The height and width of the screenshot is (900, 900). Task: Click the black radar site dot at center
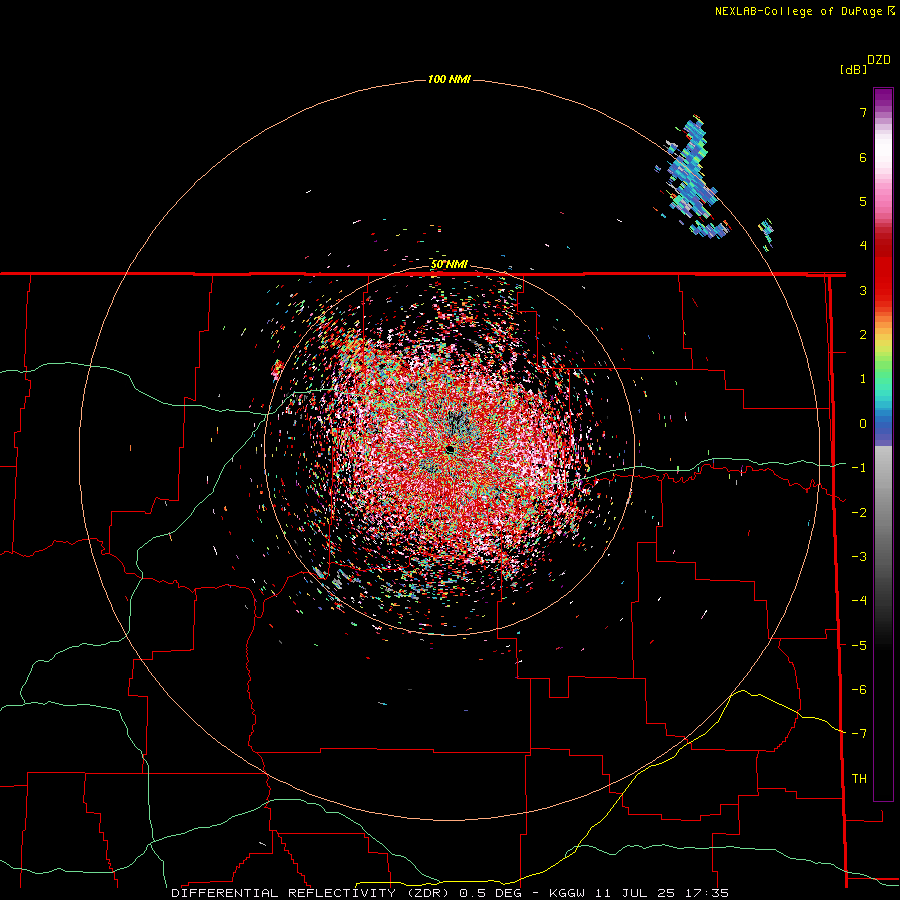pyautogui.click(x=450, y=449)
